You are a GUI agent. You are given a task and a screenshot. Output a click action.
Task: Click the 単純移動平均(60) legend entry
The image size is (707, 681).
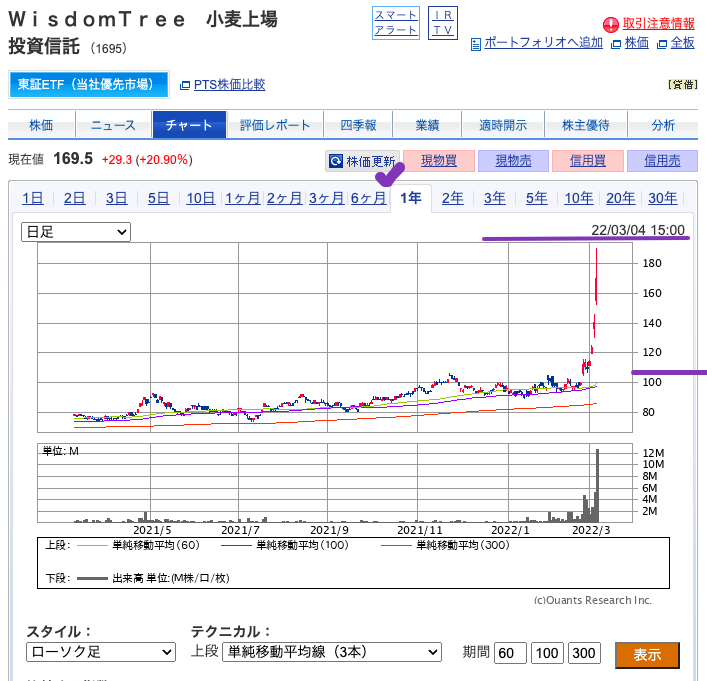pyautogui.click(x=138, y=545)
